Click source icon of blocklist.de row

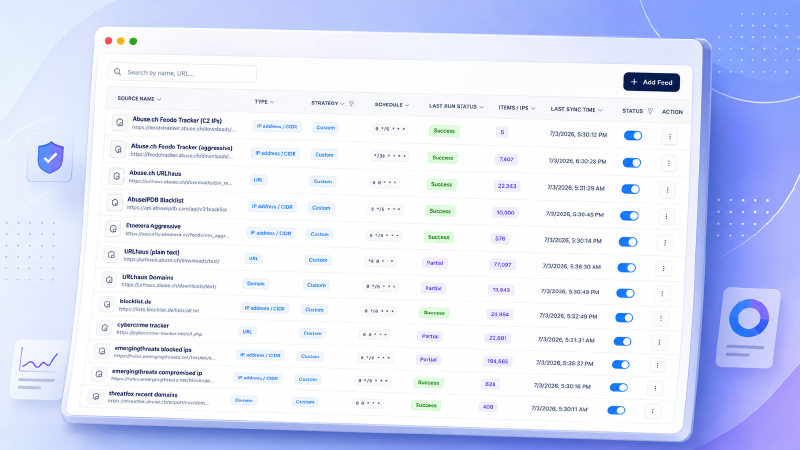point(107,304)
